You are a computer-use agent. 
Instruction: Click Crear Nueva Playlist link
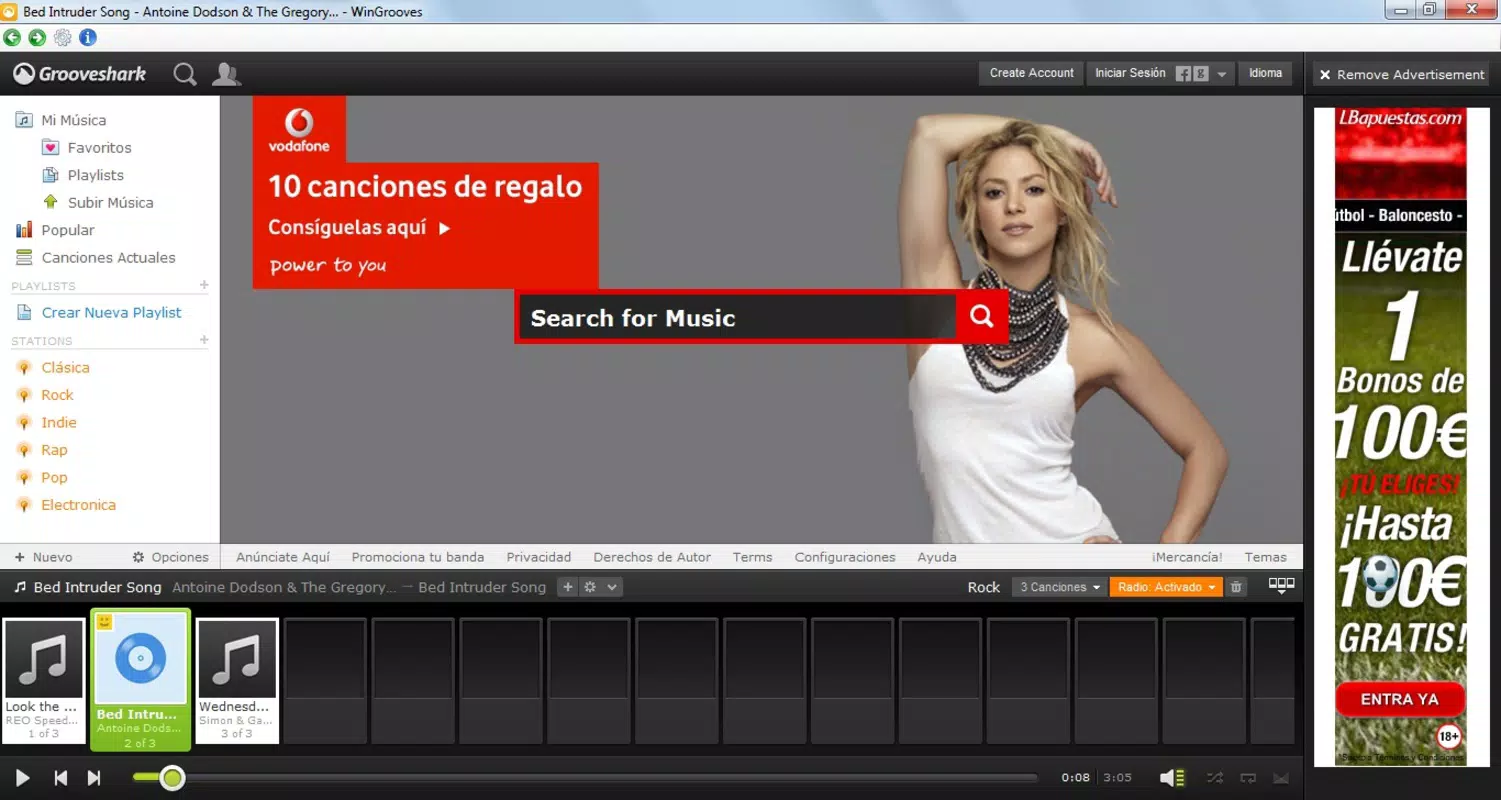(111, 312)
